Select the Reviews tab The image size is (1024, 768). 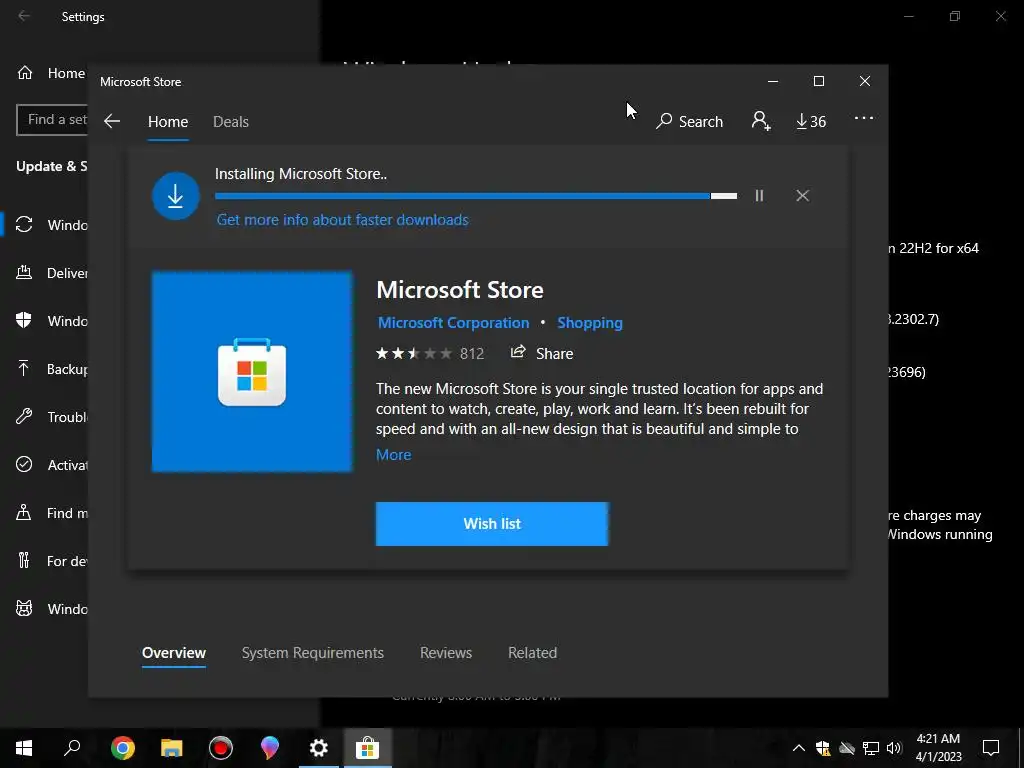click(446, 653)
